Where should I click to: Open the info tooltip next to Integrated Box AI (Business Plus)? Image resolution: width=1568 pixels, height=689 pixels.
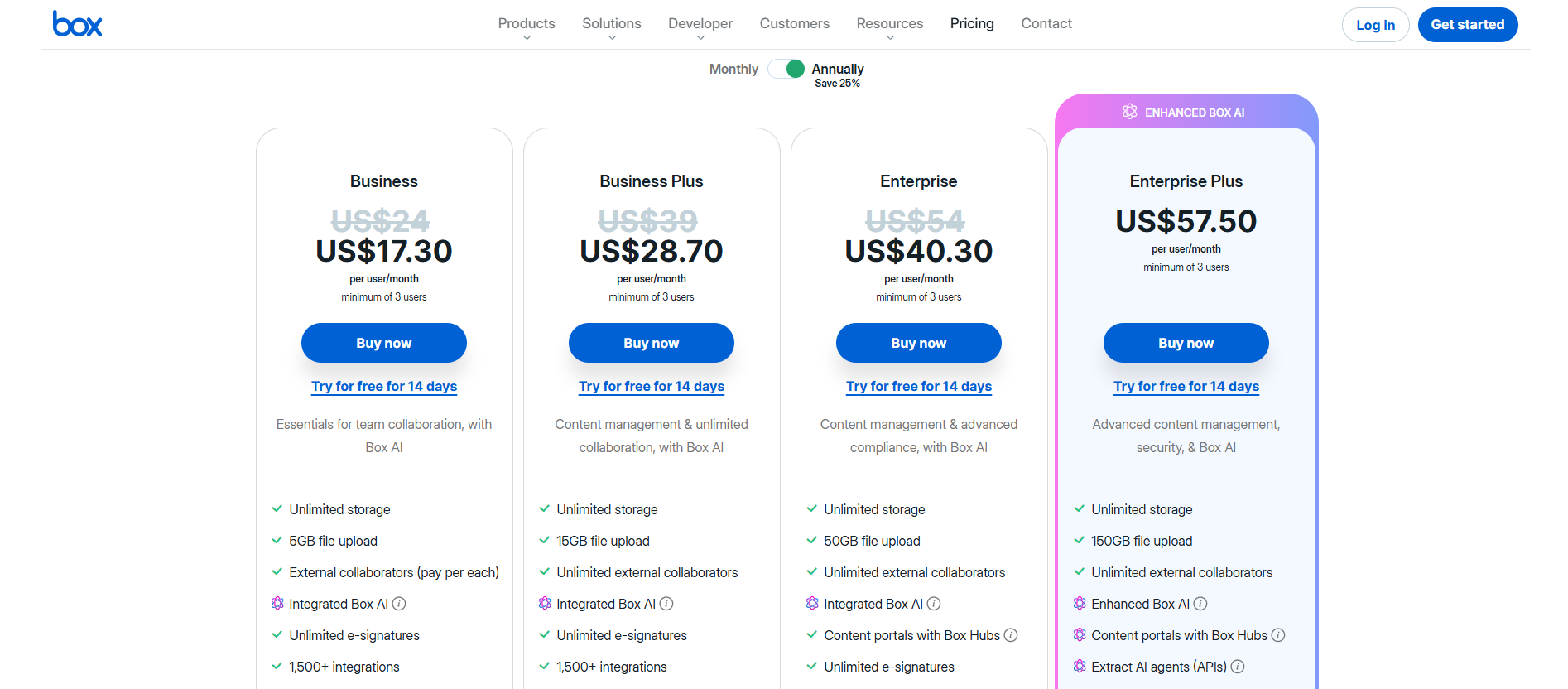click(x=667, y=604)
